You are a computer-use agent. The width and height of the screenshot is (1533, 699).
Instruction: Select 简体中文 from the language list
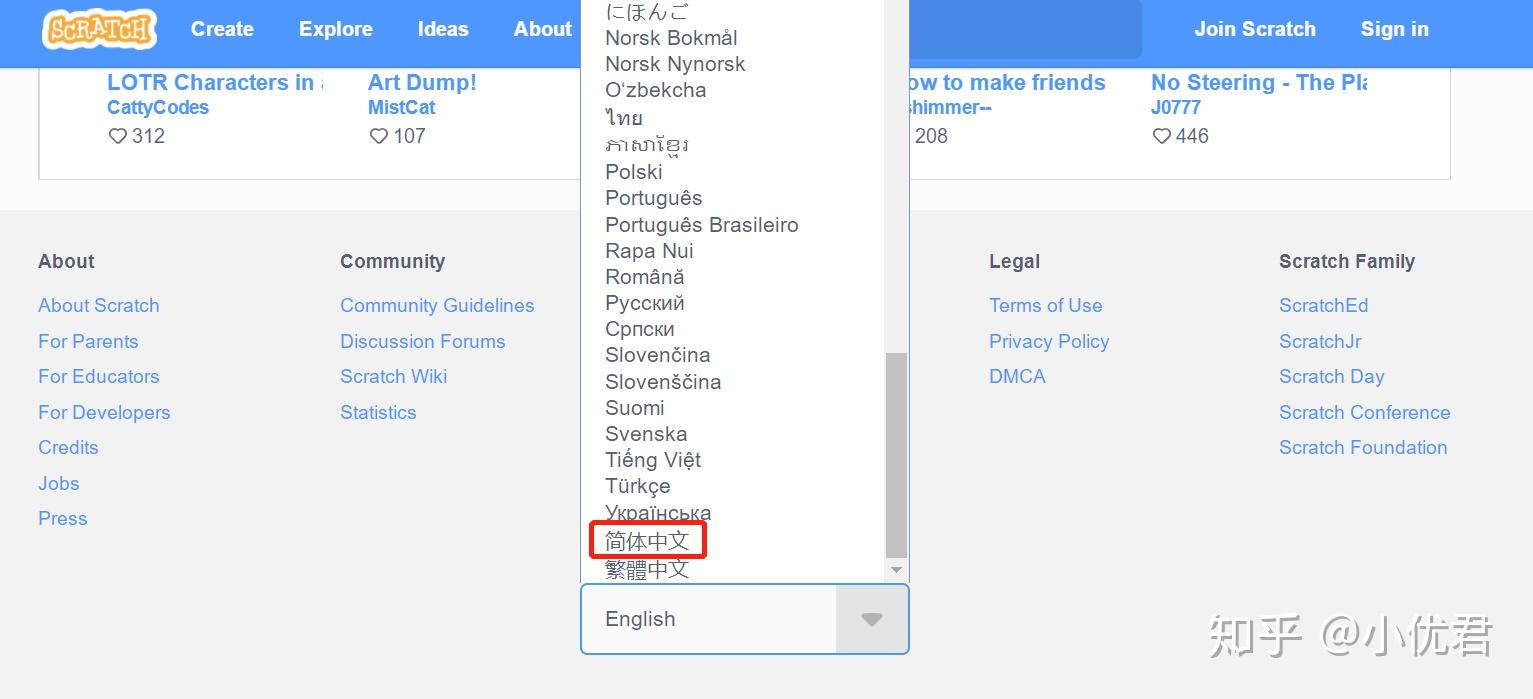click(x=647, y=541)
